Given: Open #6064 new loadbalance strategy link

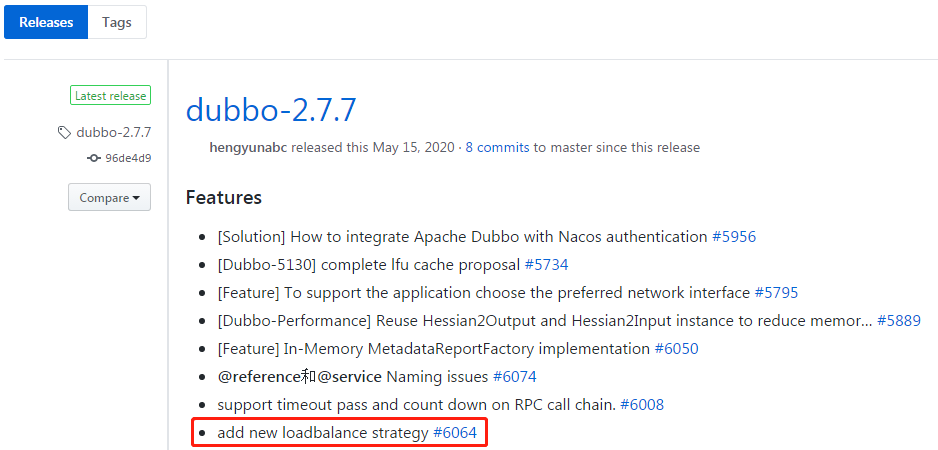Looking at the screenshot, I should (455, 433).
